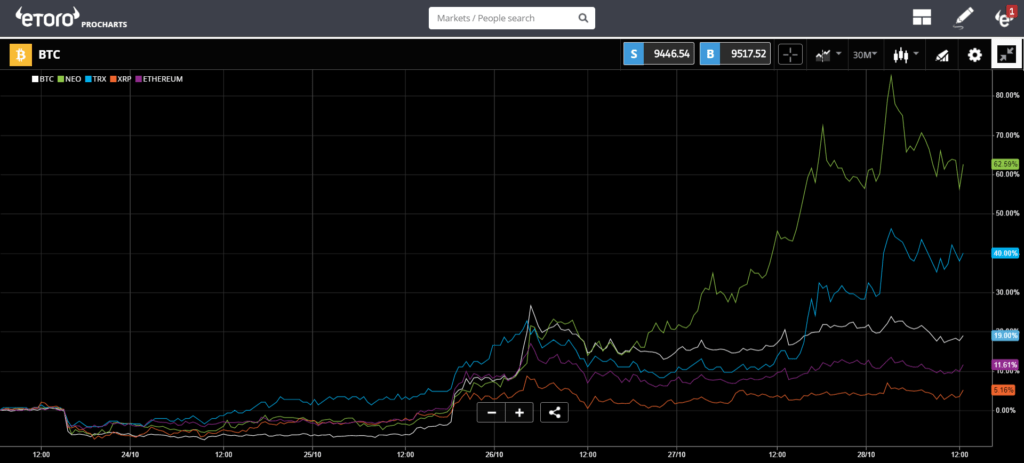Click the eToro ProCharts logo
Viewport: 1024px width, 463px height.
coord(70,18)
